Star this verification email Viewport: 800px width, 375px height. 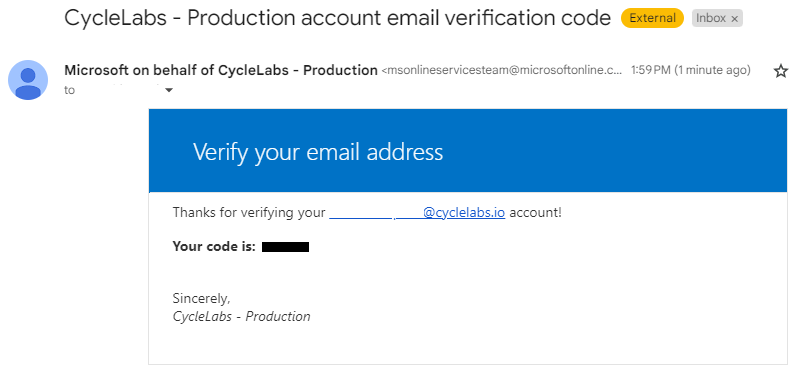pos(781,71)
